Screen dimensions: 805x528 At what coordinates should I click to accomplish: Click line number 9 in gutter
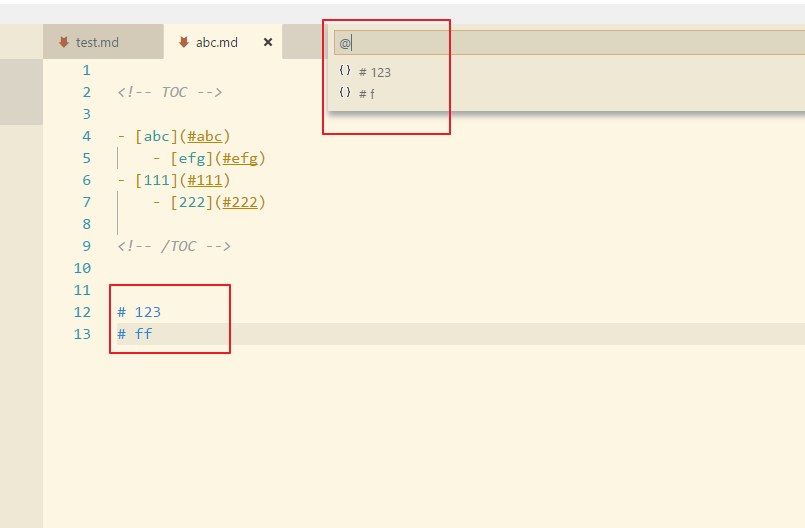click(86, 246)
